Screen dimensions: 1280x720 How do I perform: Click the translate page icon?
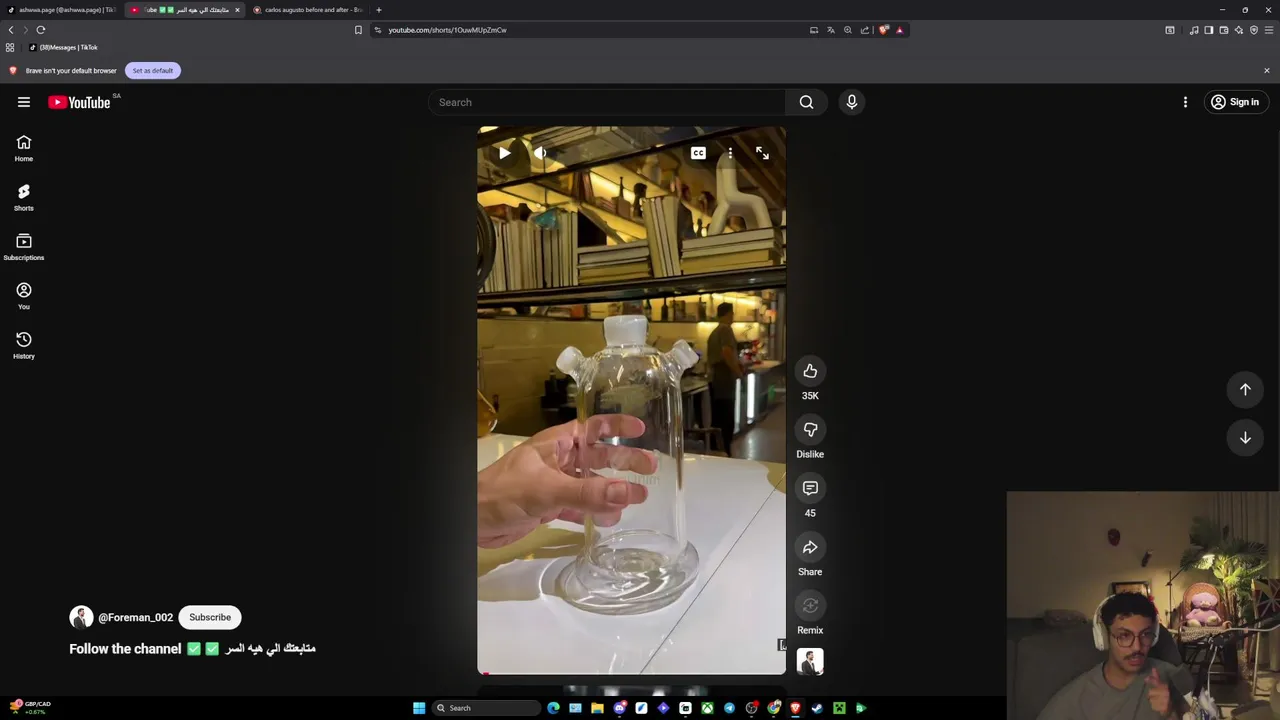click(x=831, y=30)
